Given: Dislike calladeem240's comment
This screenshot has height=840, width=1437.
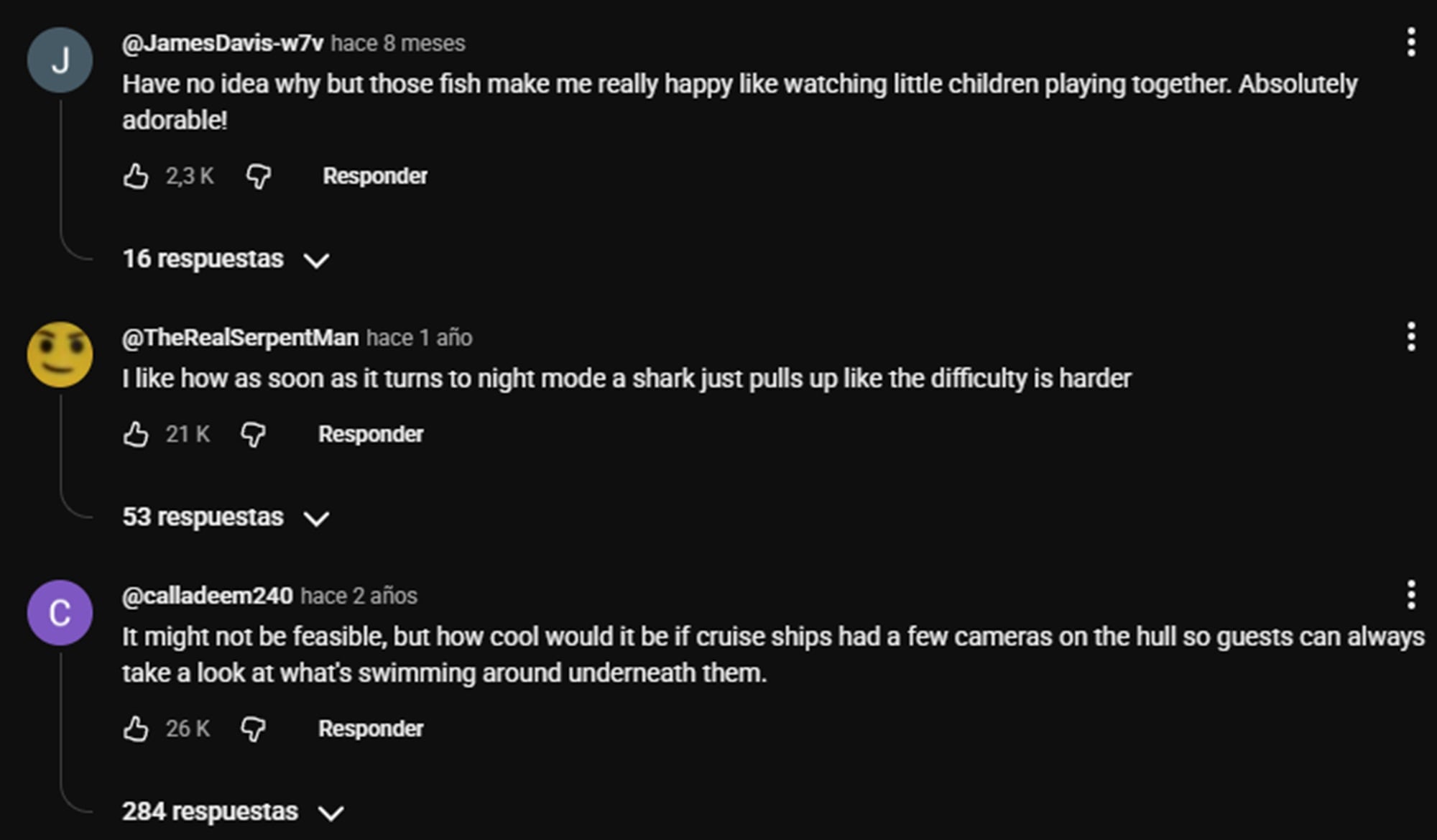Looking at the screenshot, I should tap(255, 728).
